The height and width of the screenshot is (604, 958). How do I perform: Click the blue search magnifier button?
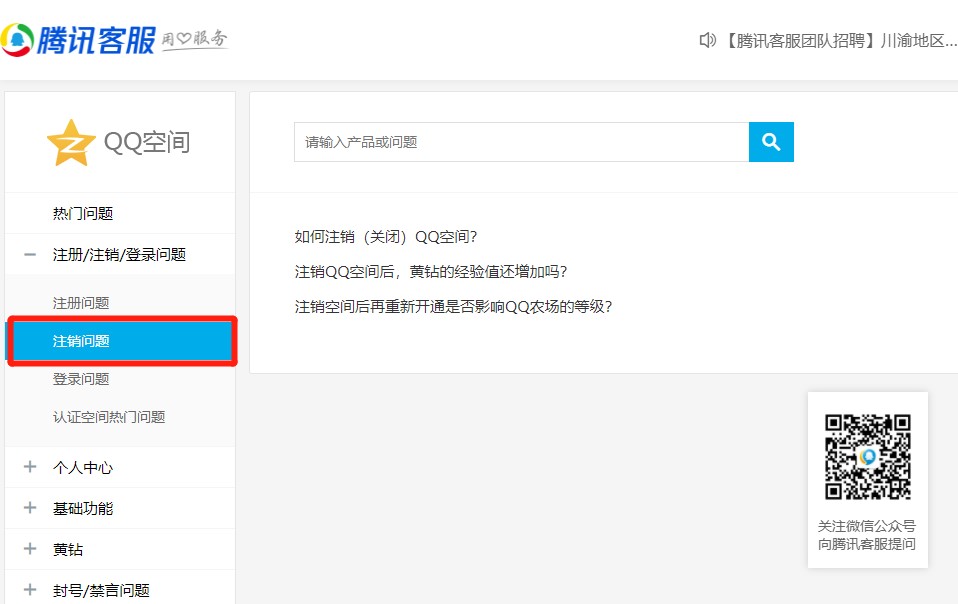(x=771, y=142)
